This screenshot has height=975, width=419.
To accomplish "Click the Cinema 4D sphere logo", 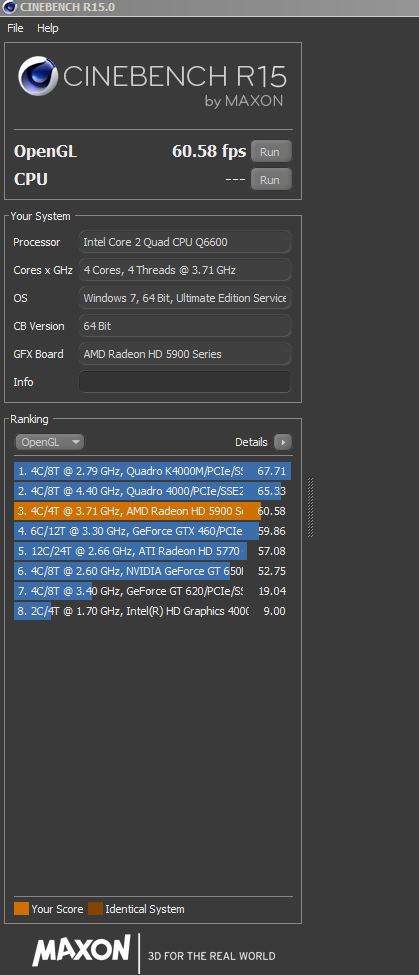I will [38, 76].
